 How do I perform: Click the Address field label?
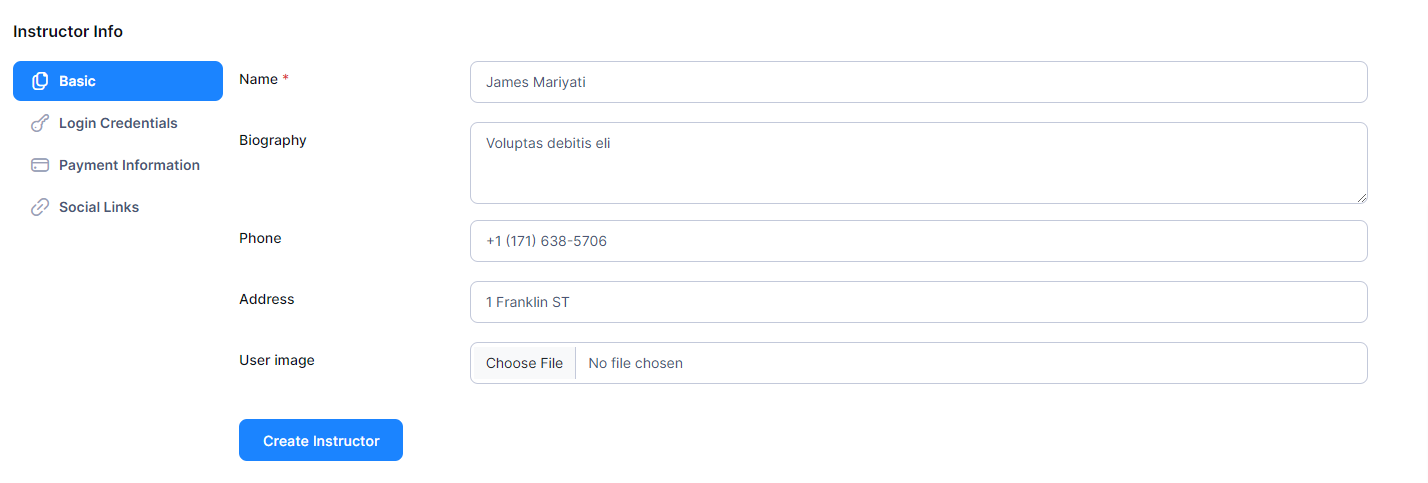266,299
